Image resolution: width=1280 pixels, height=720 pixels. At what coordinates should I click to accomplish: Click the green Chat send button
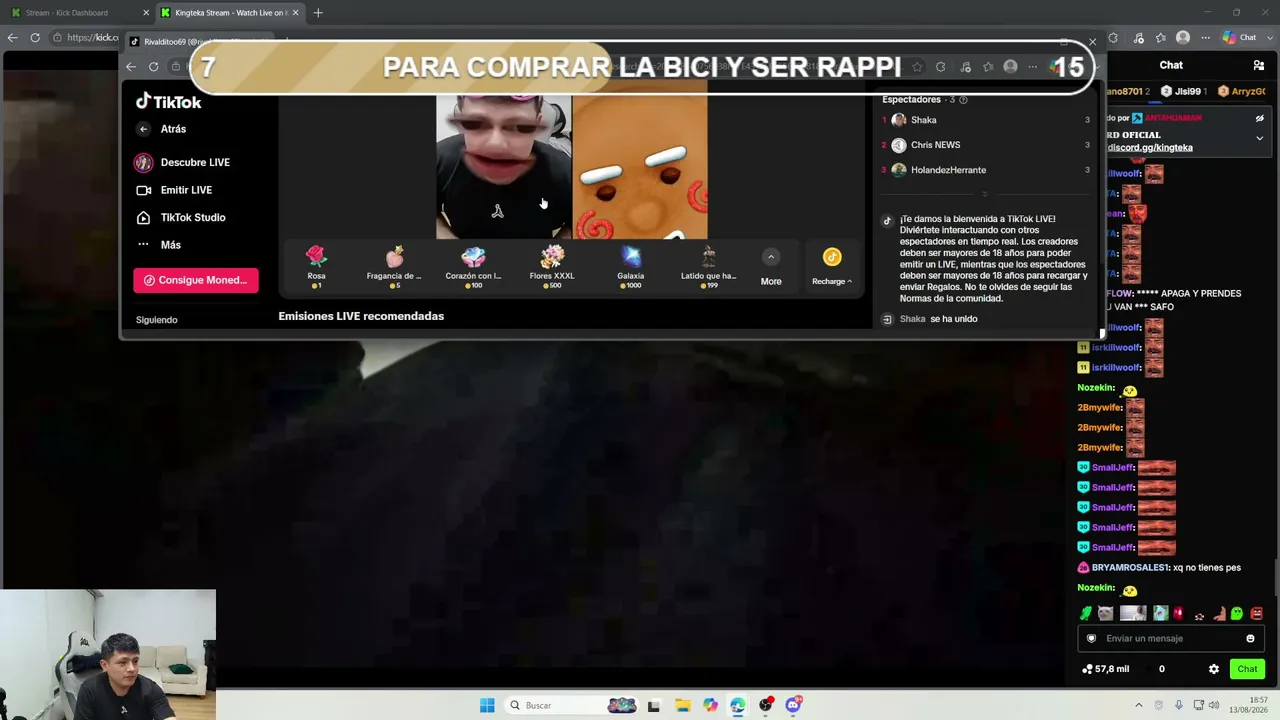[x=1247, y=669]
